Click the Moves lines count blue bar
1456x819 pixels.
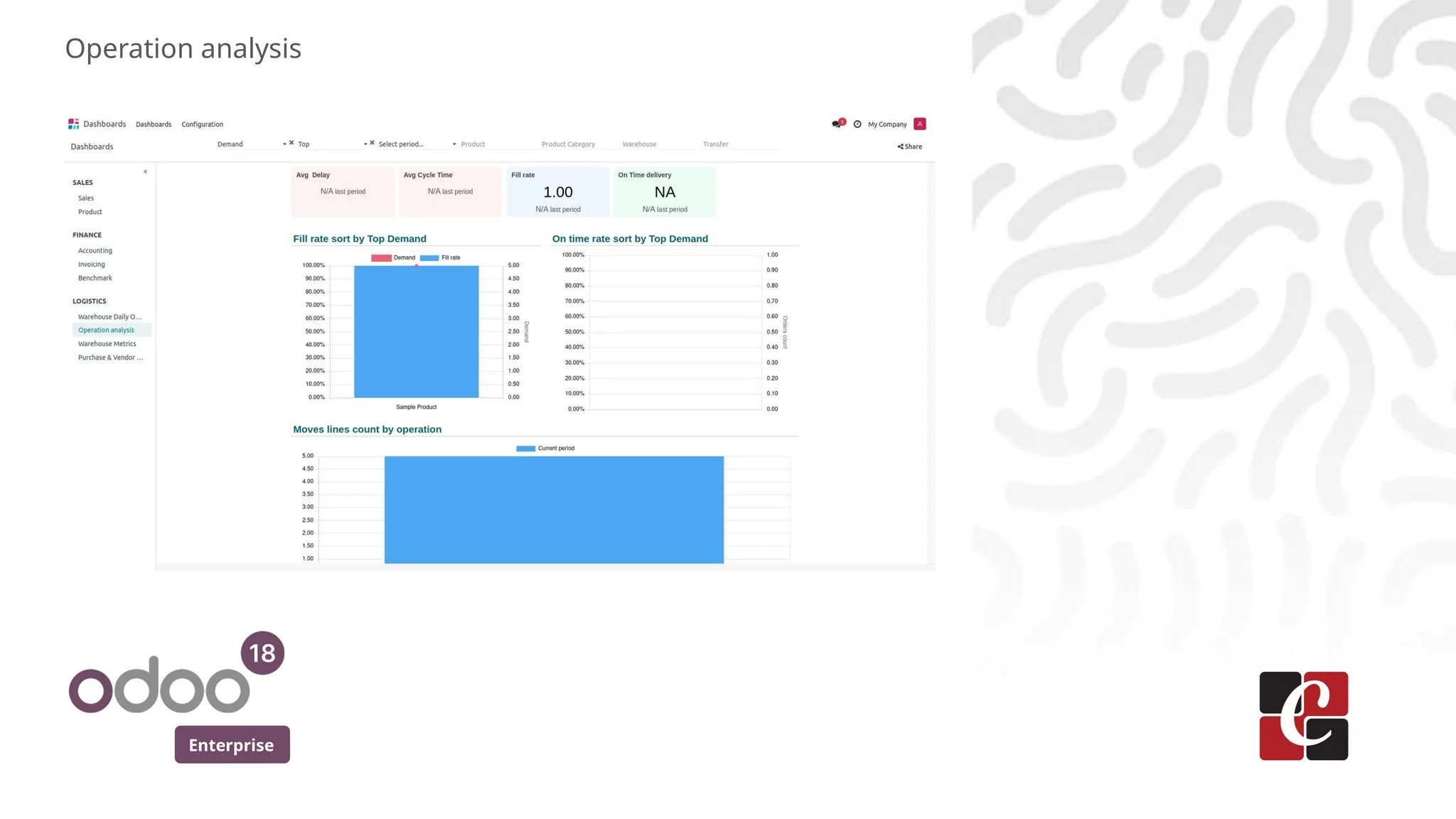click(x=554, y=510)
